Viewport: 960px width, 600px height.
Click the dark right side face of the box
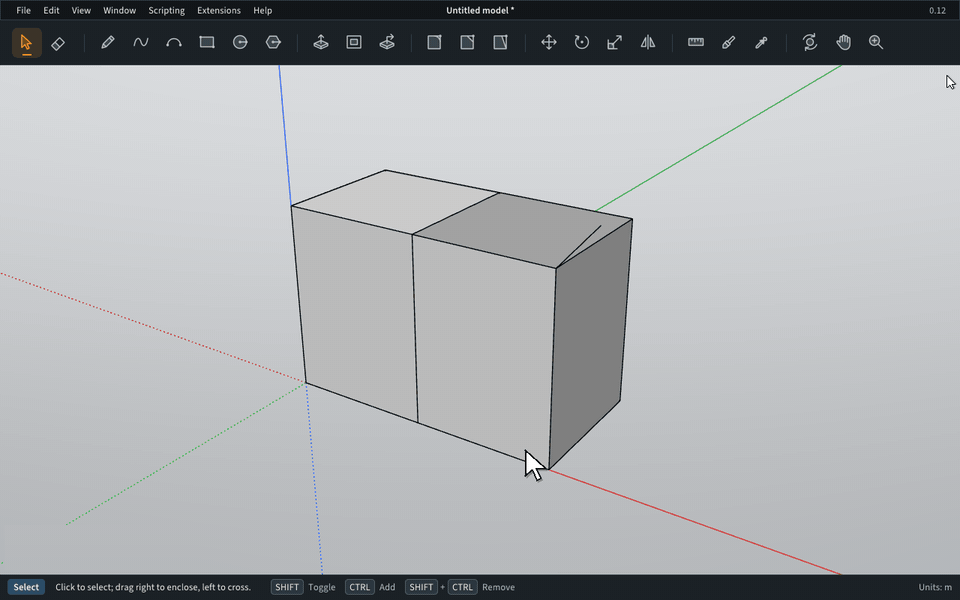pyautogui.click(x=590, y=347)
